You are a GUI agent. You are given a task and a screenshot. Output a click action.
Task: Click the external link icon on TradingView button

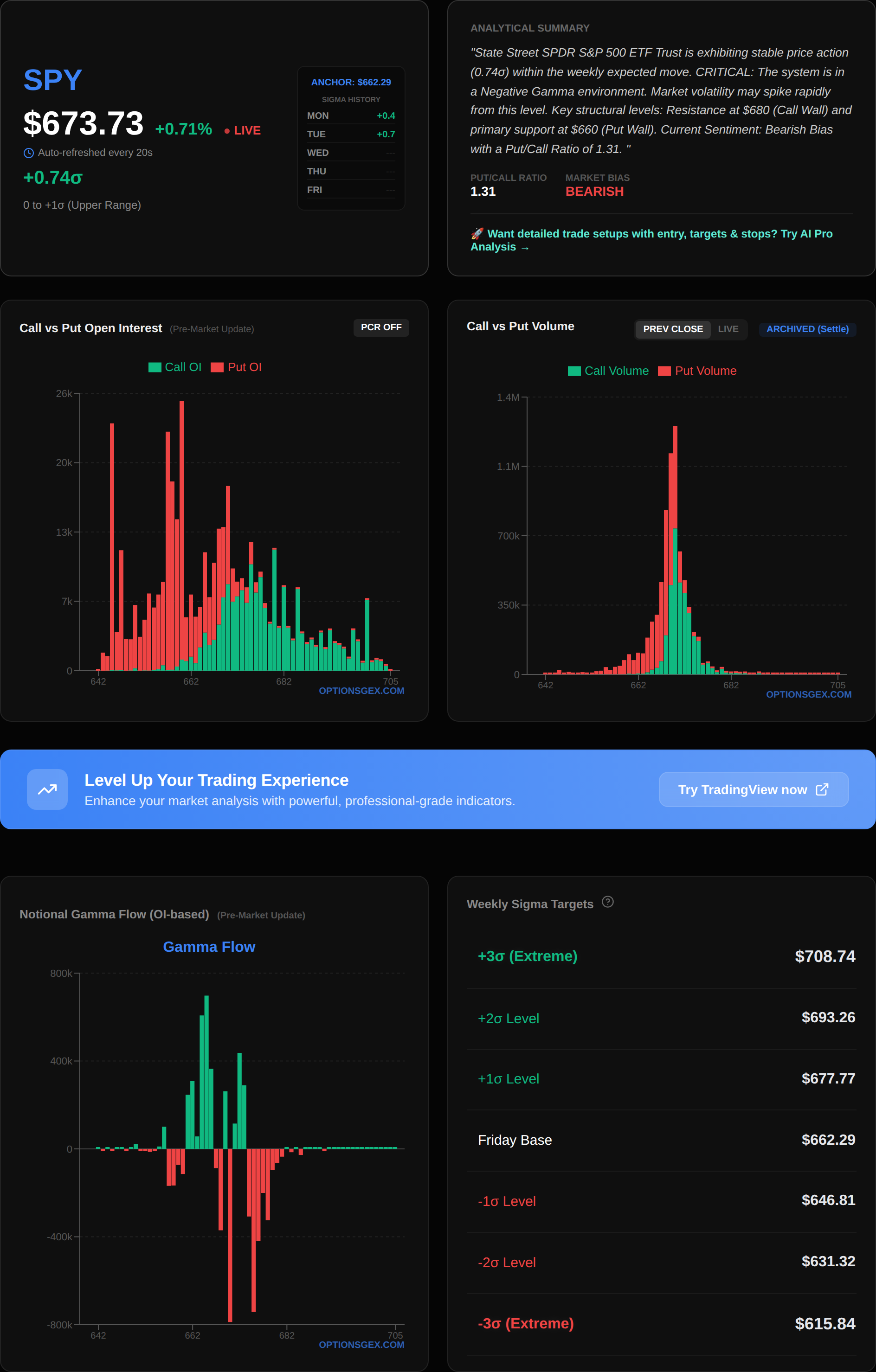822,789
